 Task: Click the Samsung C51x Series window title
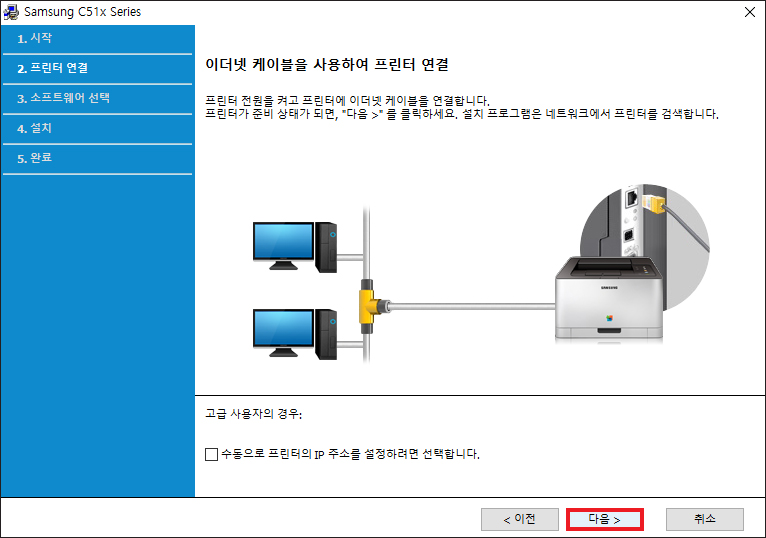[83, 12]
